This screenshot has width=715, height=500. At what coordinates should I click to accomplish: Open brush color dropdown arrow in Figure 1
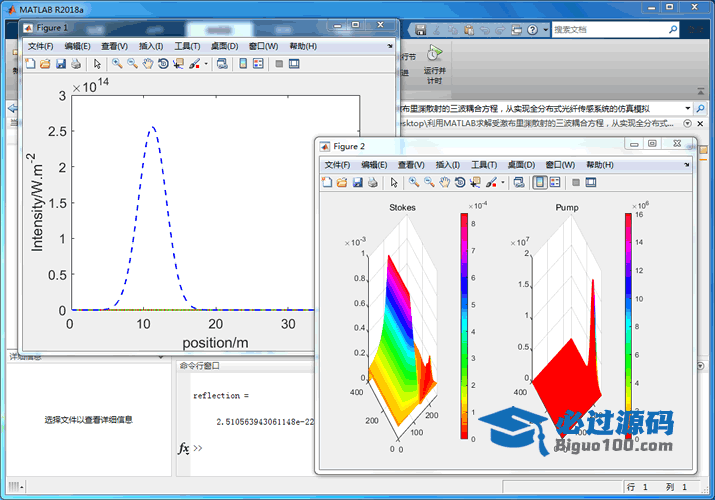(x=206, y=64)
